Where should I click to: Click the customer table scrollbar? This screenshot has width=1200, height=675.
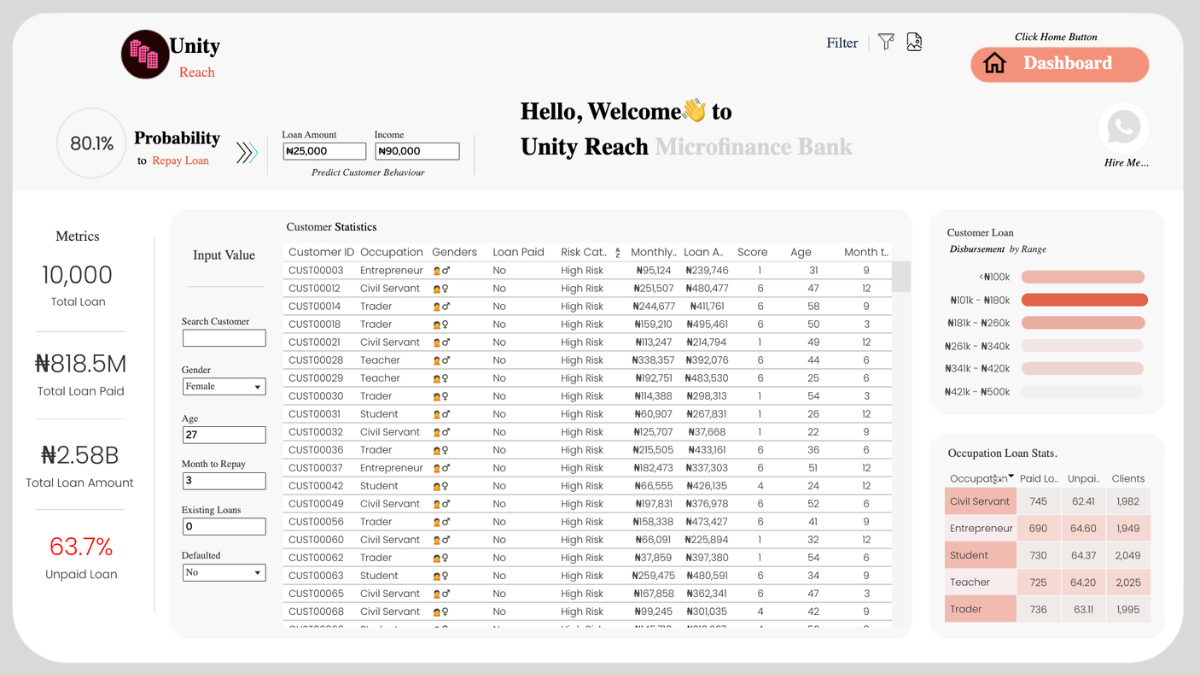903,277
